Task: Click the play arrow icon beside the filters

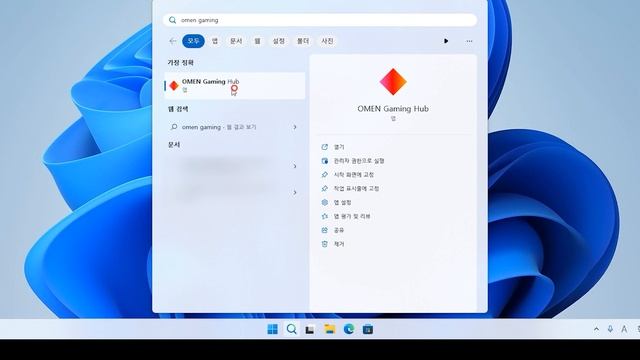Action: [x=446, y=41]
